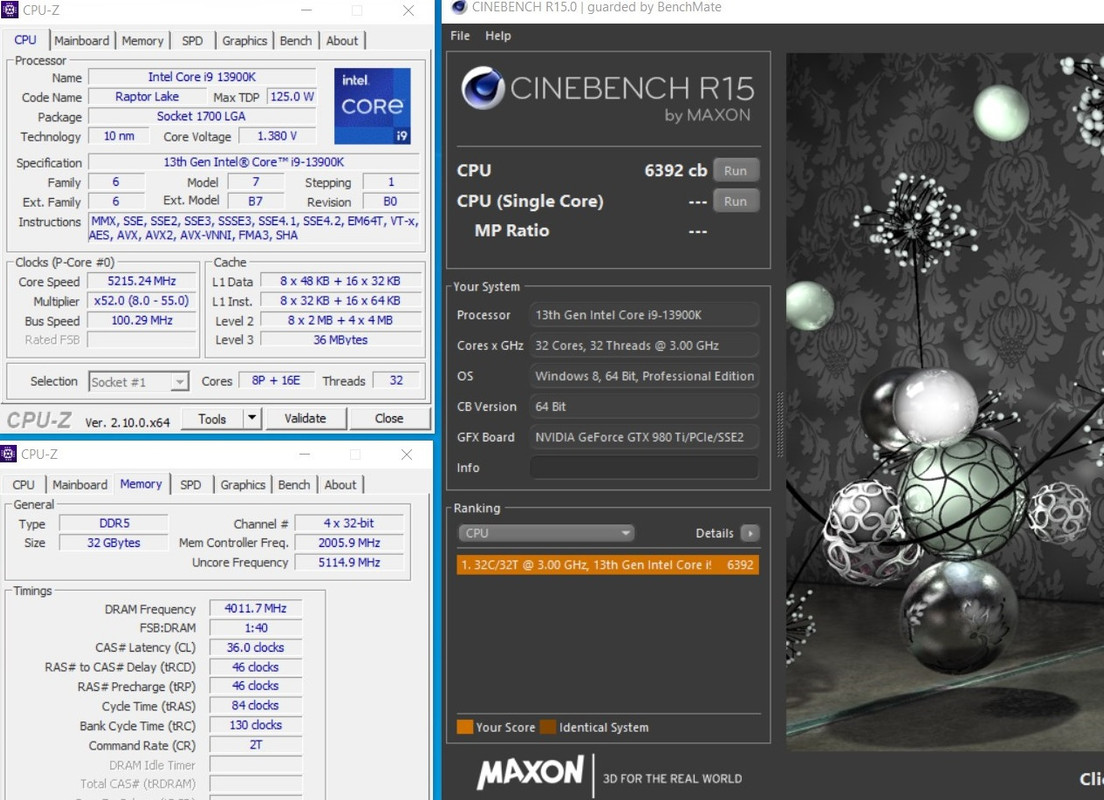Open SPD tab in top CPU-Z window

point(192,41)
